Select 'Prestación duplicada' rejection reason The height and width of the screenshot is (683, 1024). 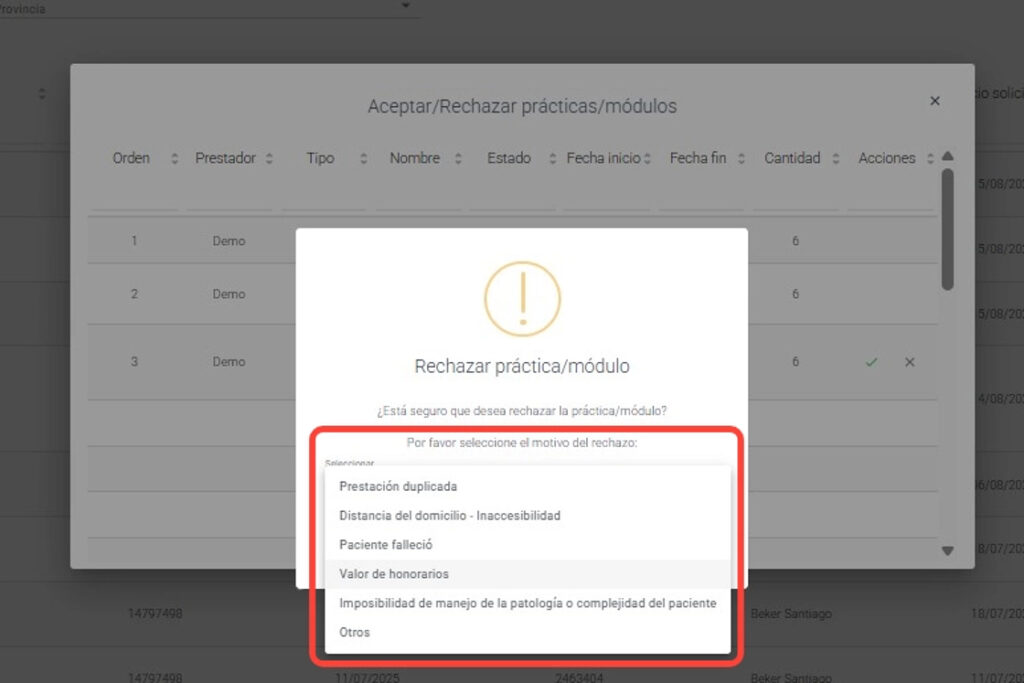pyautogui.click(x=398, y=487)
